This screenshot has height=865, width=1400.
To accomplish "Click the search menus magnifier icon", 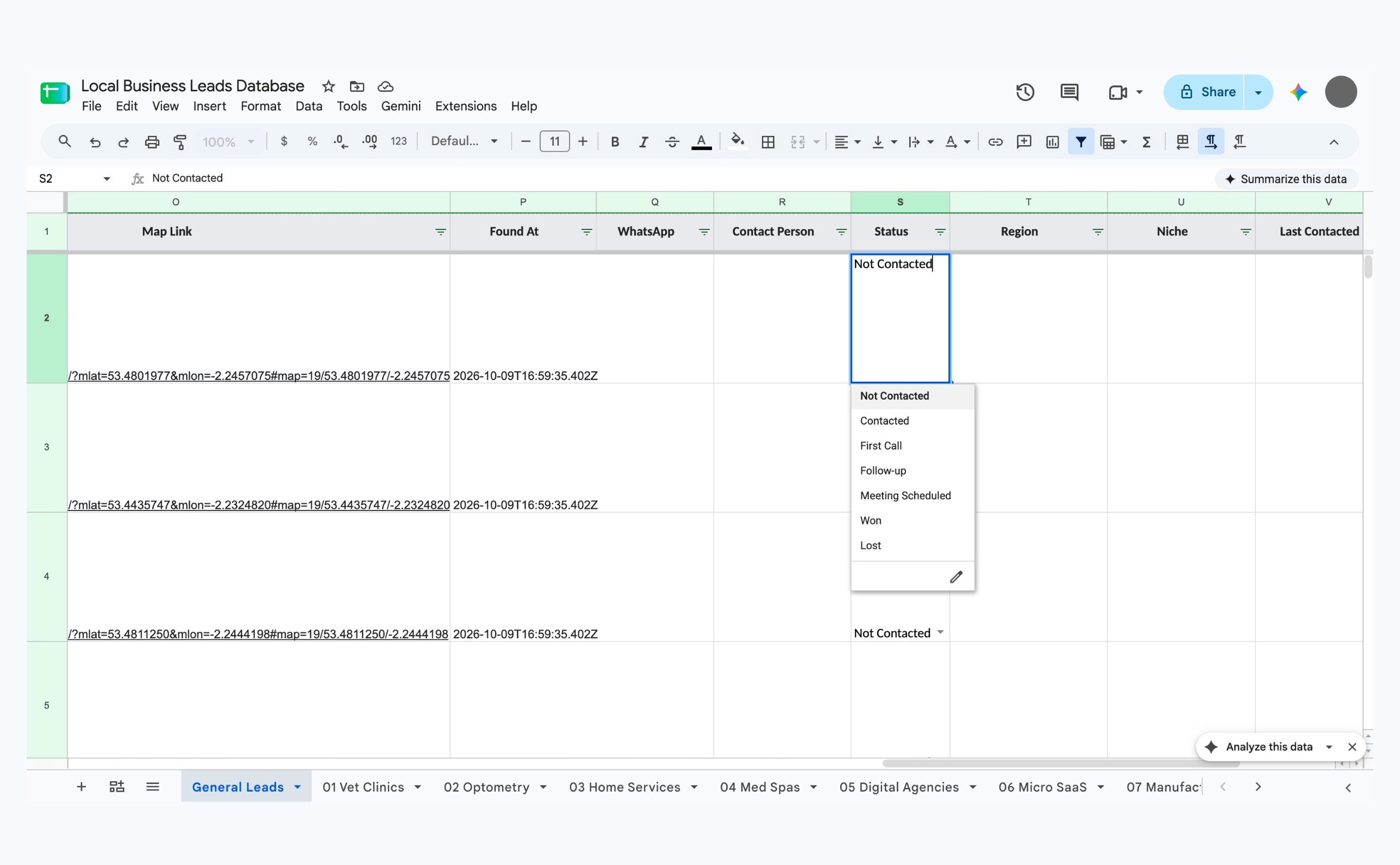I will point(65,141).
